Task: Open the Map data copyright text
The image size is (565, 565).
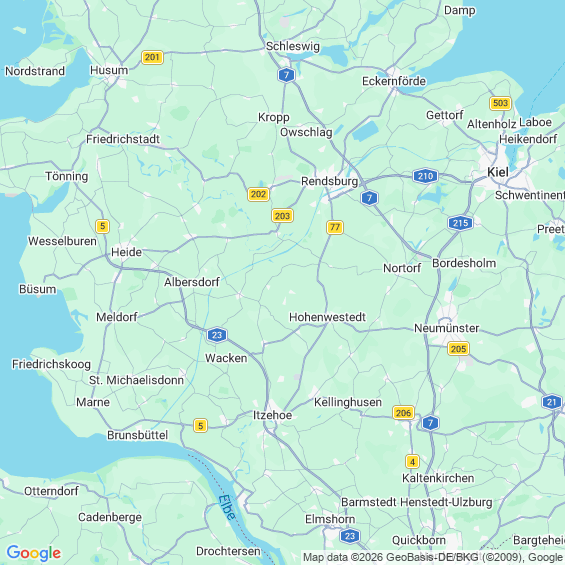Action: click(433, 557)
